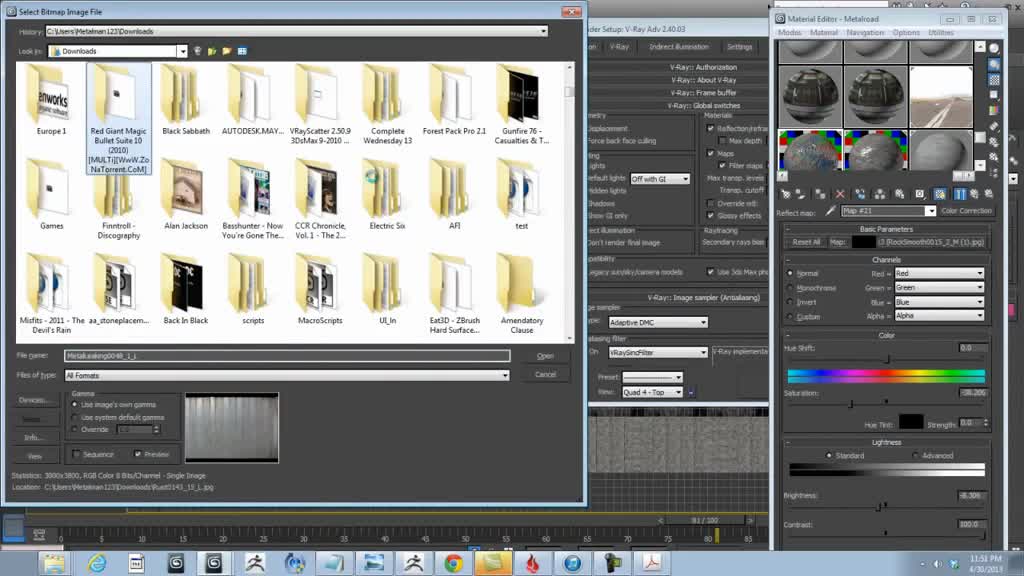Open Adobe Reader from the taskbar
The height and width of the screenshot is (576, 1024).
click(651, 562)
